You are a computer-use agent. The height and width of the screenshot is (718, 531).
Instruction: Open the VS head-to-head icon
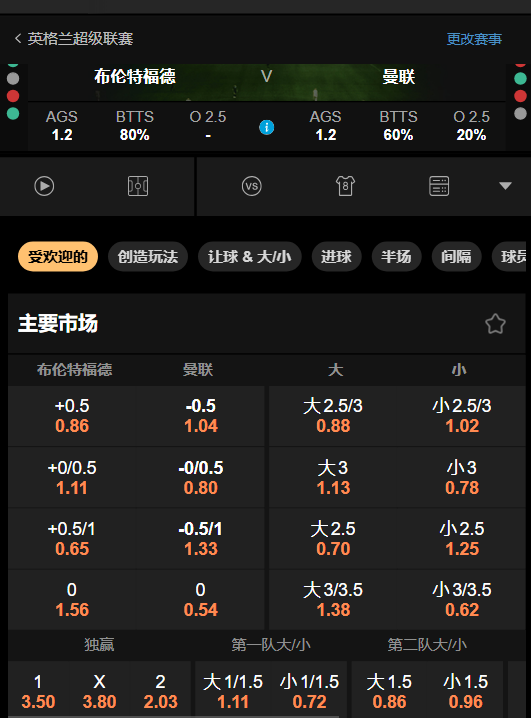252,186
